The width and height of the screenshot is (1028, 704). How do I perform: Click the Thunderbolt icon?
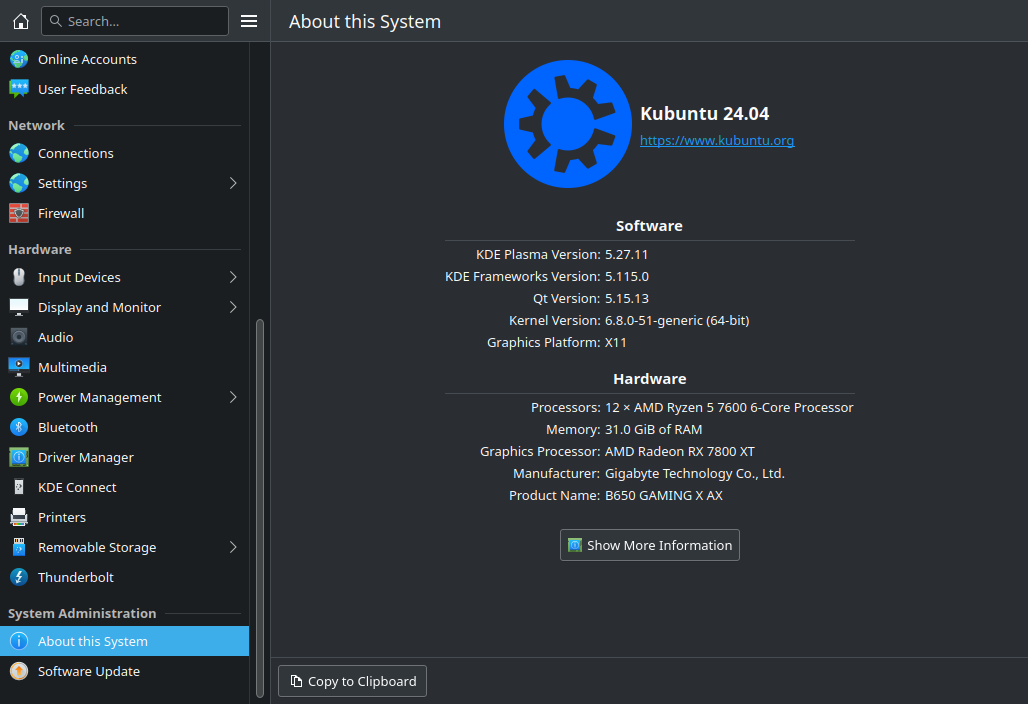tap(19, 577)
